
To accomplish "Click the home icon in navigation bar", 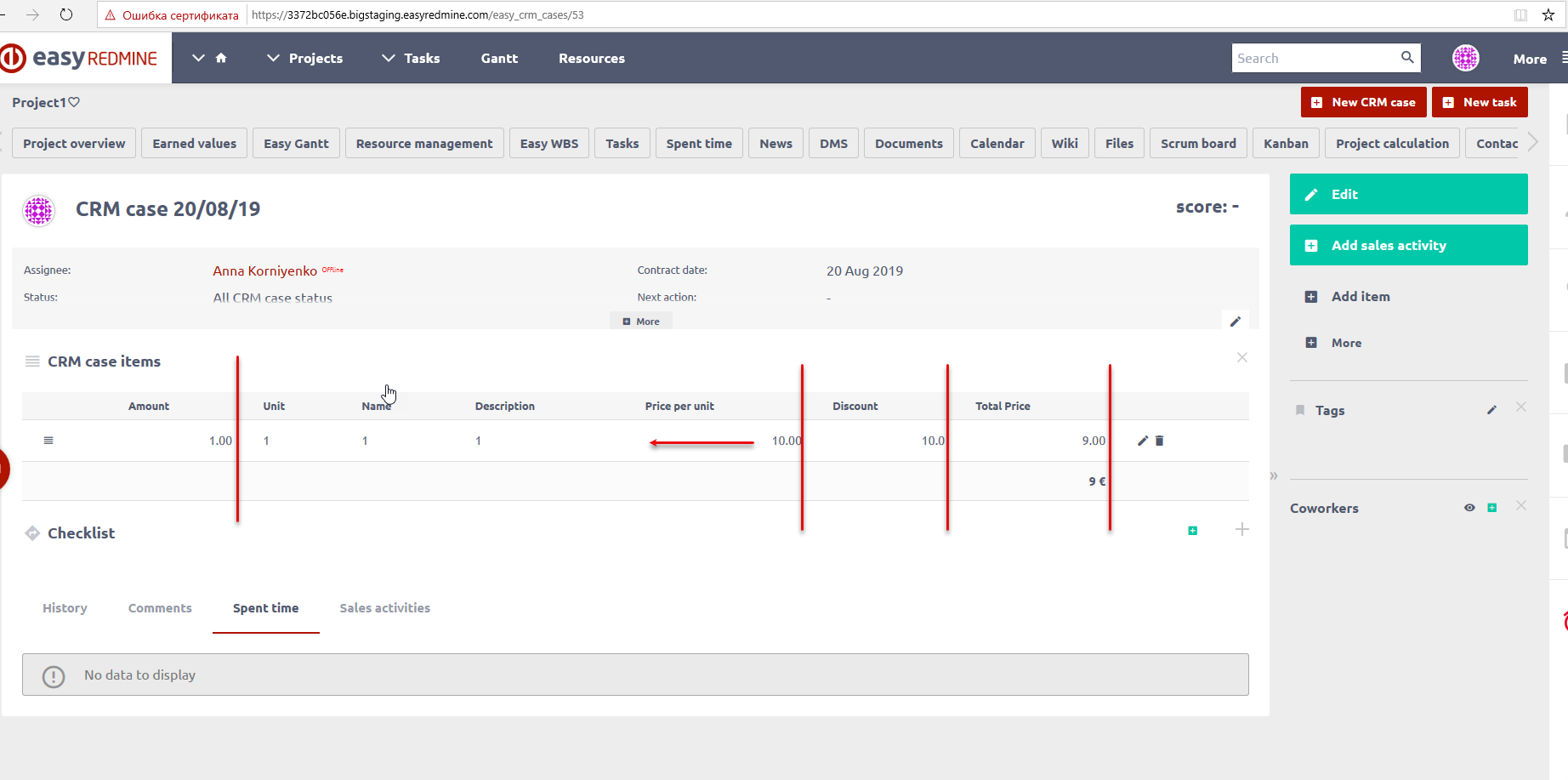I will click(x=221, y=58).
